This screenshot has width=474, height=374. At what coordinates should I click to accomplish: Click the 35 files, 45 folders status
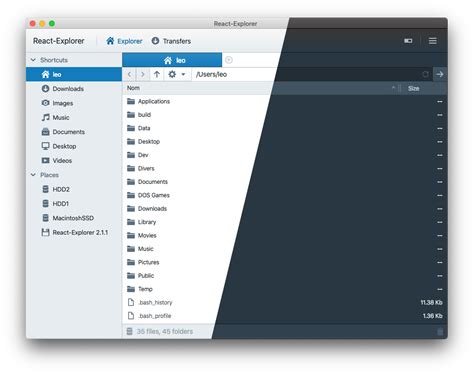pos(165,331)
